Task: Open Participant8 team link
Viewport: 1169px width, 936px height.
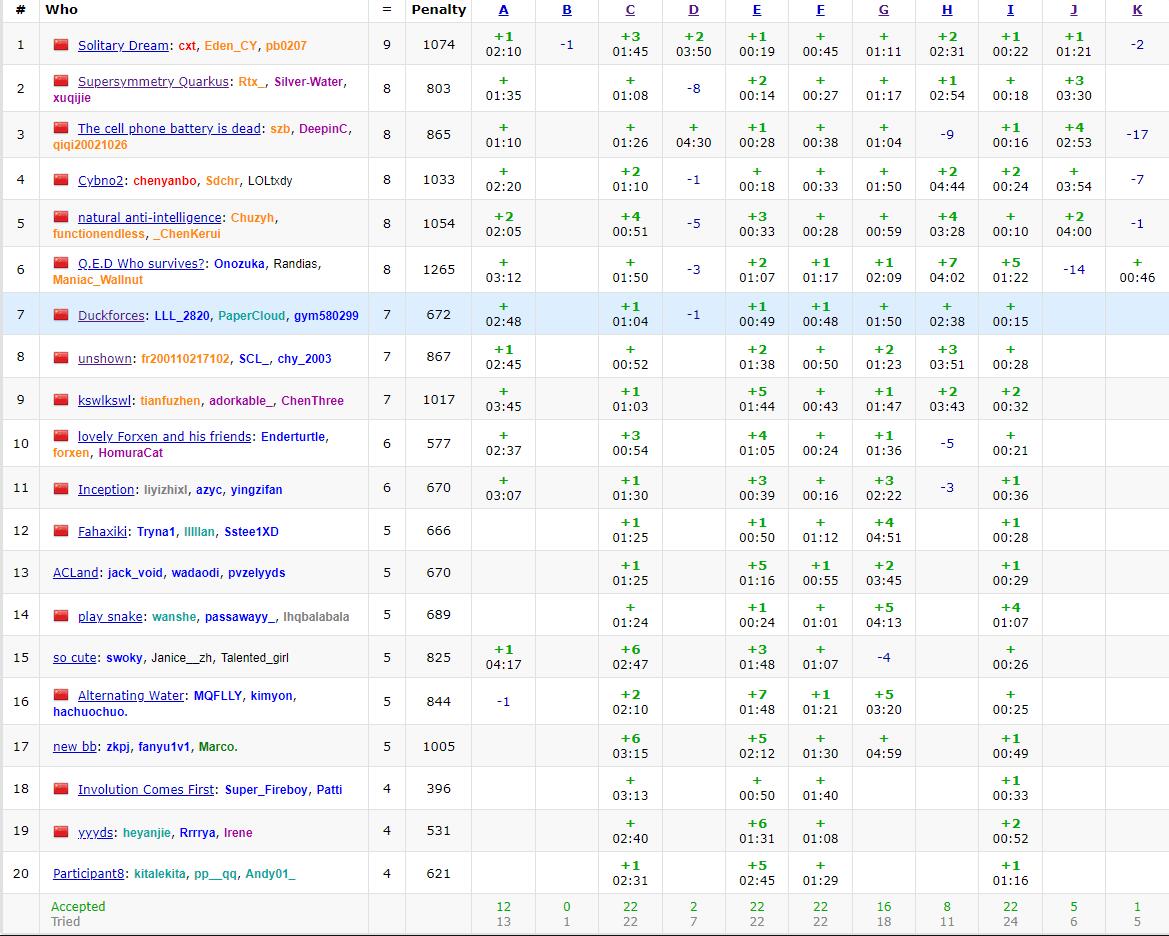Action: click(89, 874)
